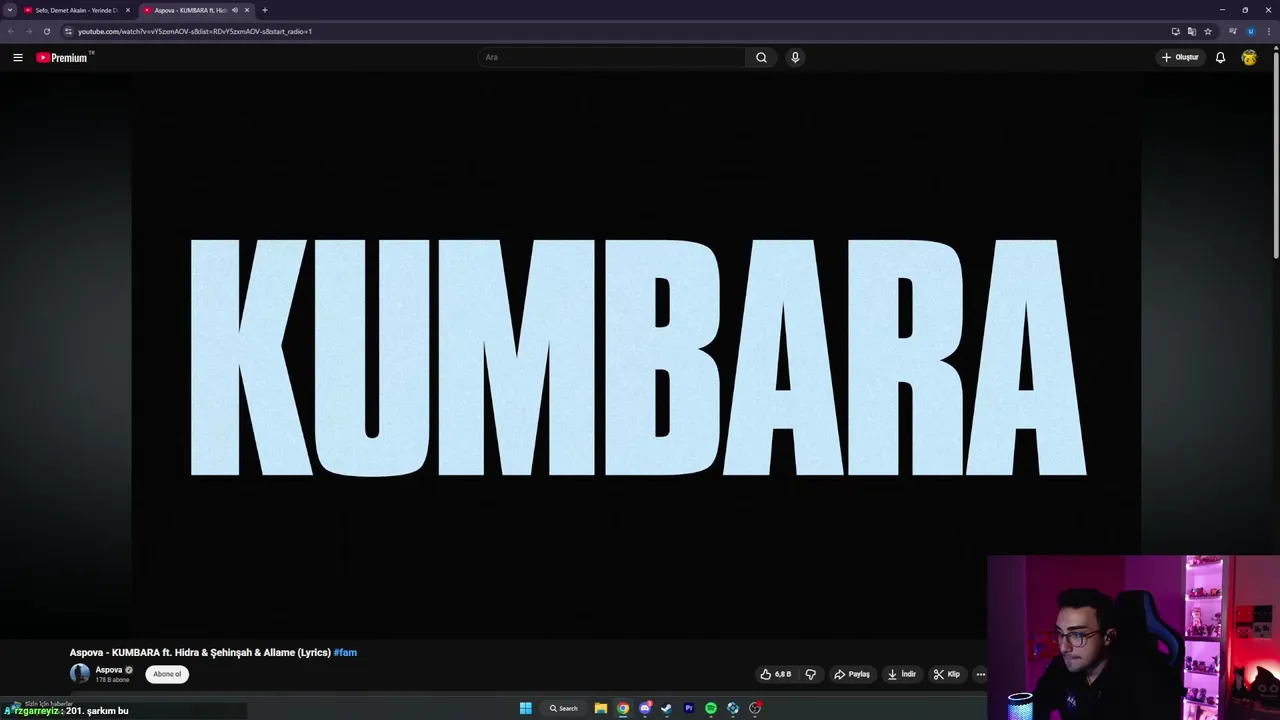The height and width of the screenshot is (720, 1280).
Task: Subscribe with Abone ol button
Action: 167,674
